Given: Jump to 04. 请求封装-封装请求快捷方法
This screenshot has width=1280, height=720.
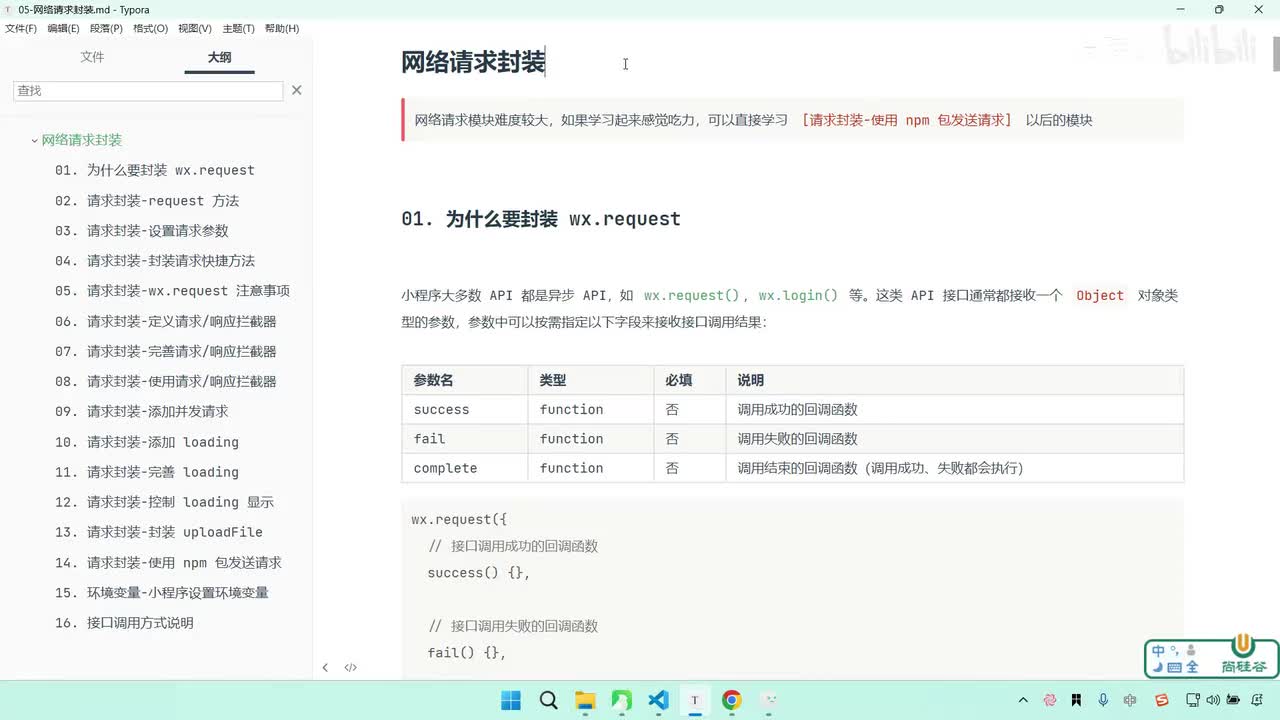Looking at the screenshot, I should (155, 261).
